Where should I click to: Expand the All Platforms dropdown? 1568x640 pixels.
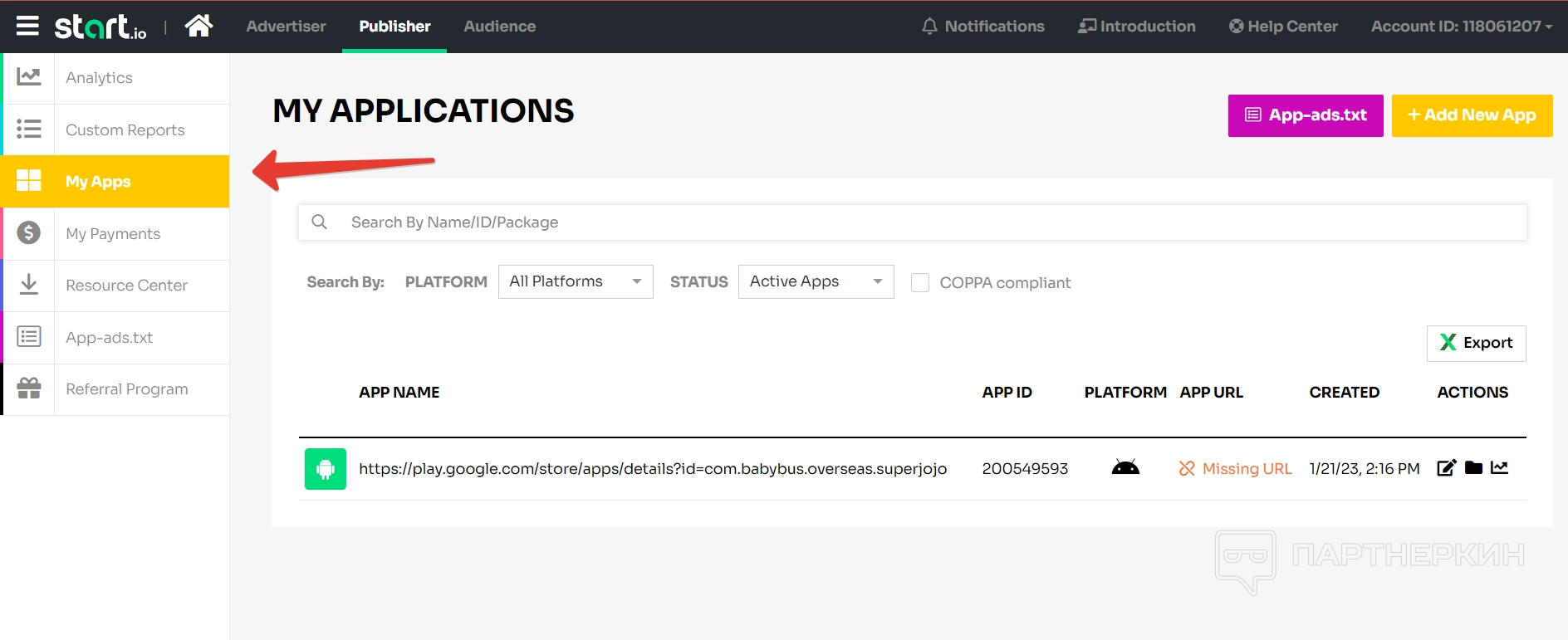coord(576,281)
